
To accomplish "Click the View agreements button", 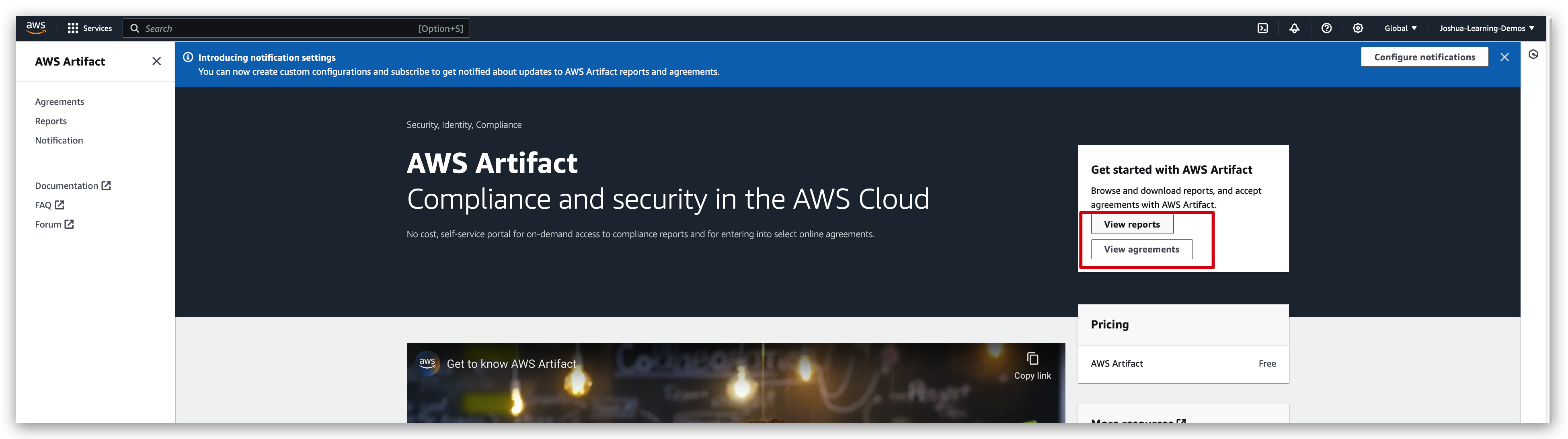I will coord(1141,249).
